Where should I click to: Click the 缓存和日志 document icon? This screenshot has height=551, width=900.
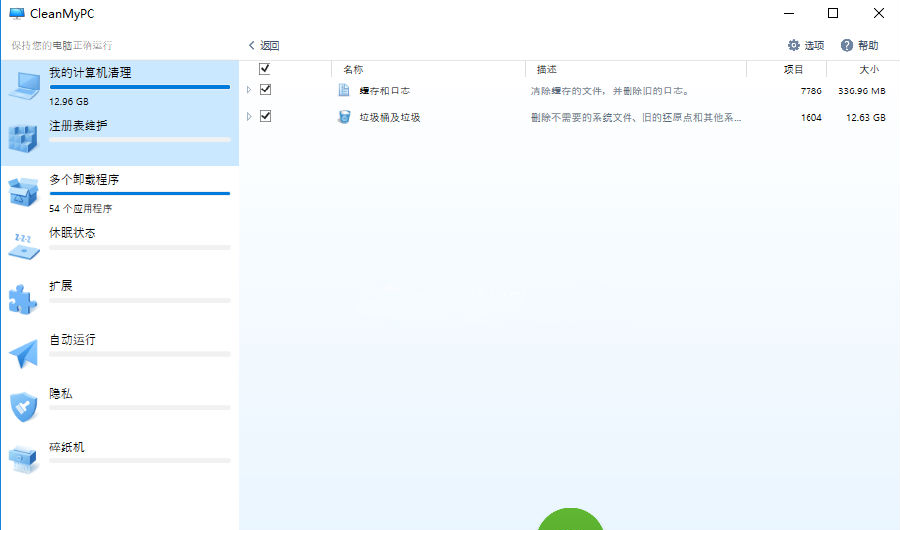coord(344,90)
